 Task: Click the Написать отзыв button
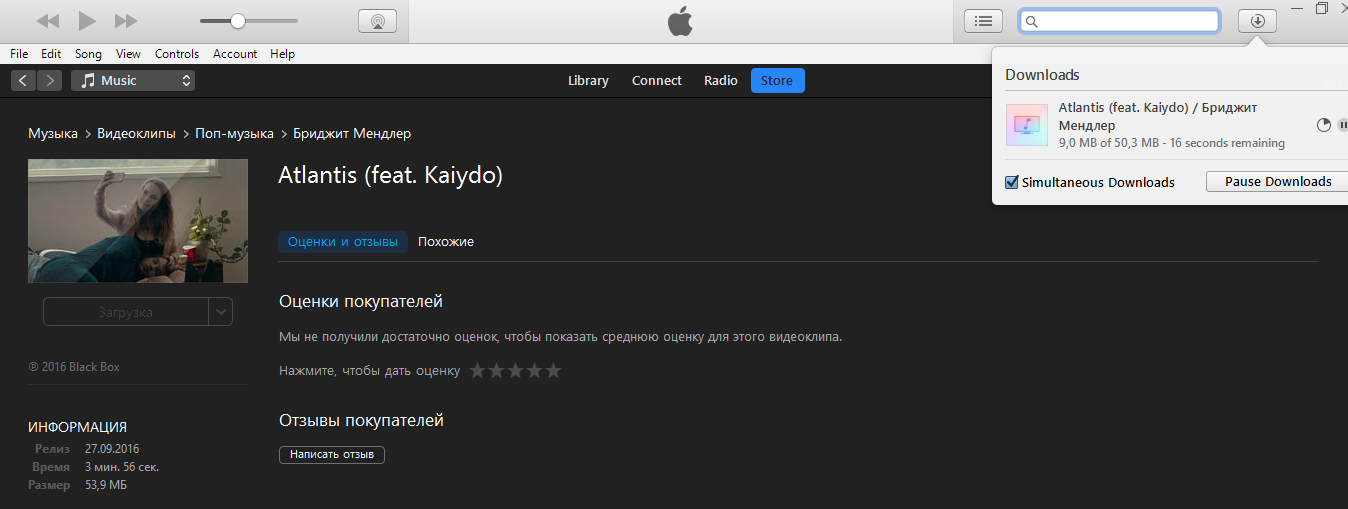332,455
